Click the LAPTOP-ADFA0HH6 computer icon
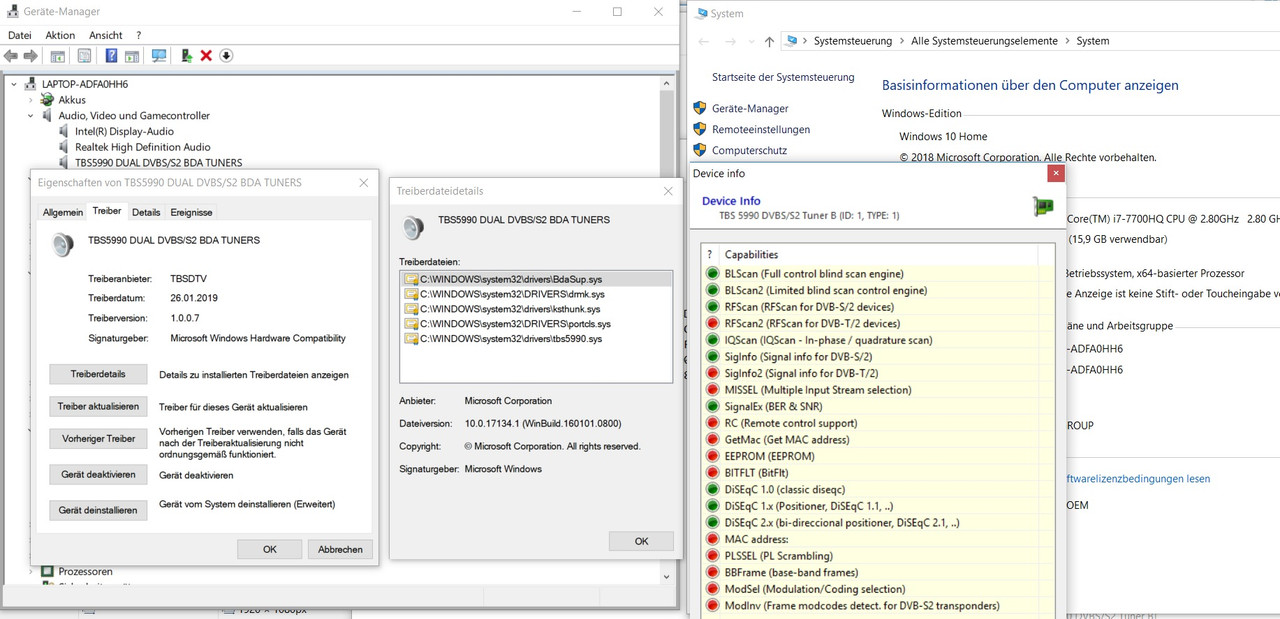 tap(31, 84)
